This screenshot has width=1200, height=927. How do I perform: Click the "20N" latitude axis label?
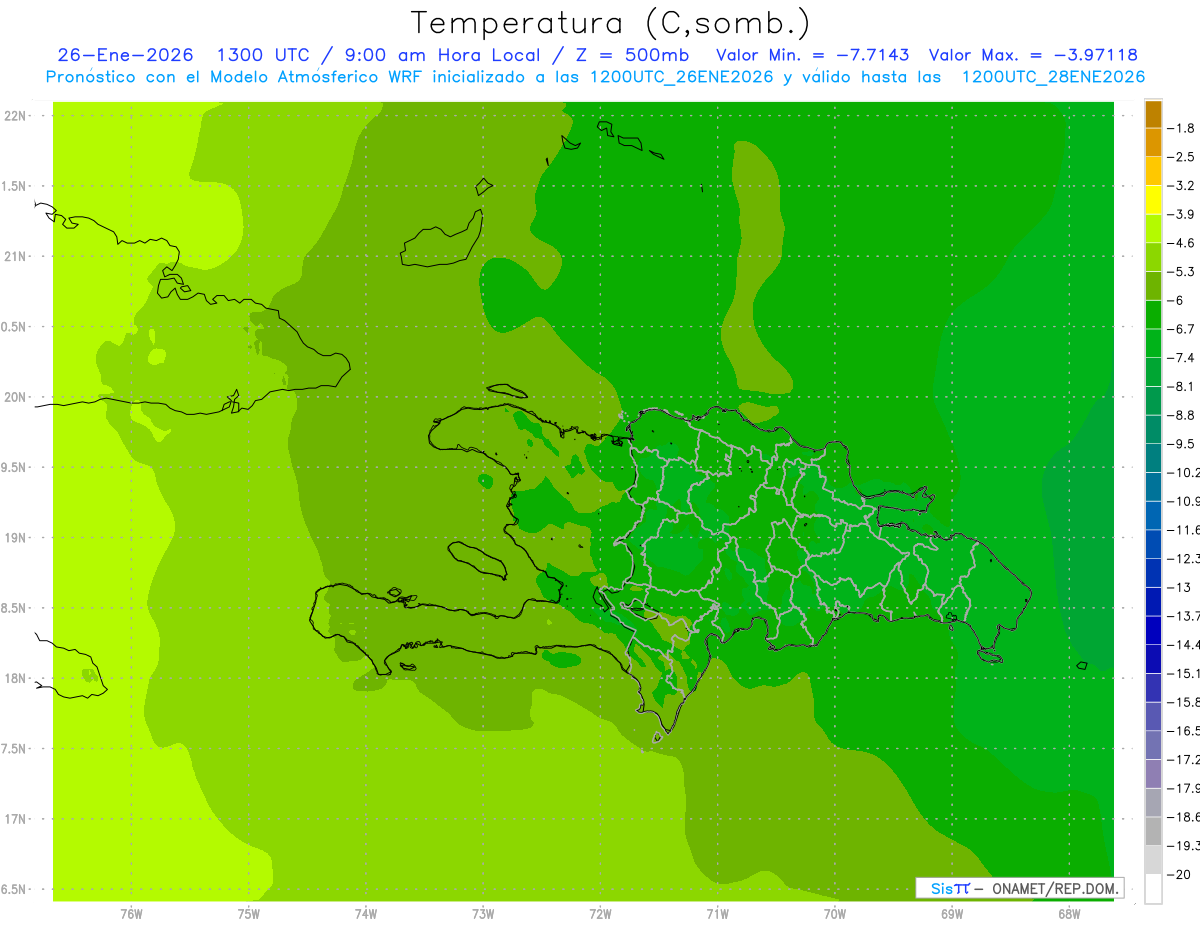pos(14,397)
